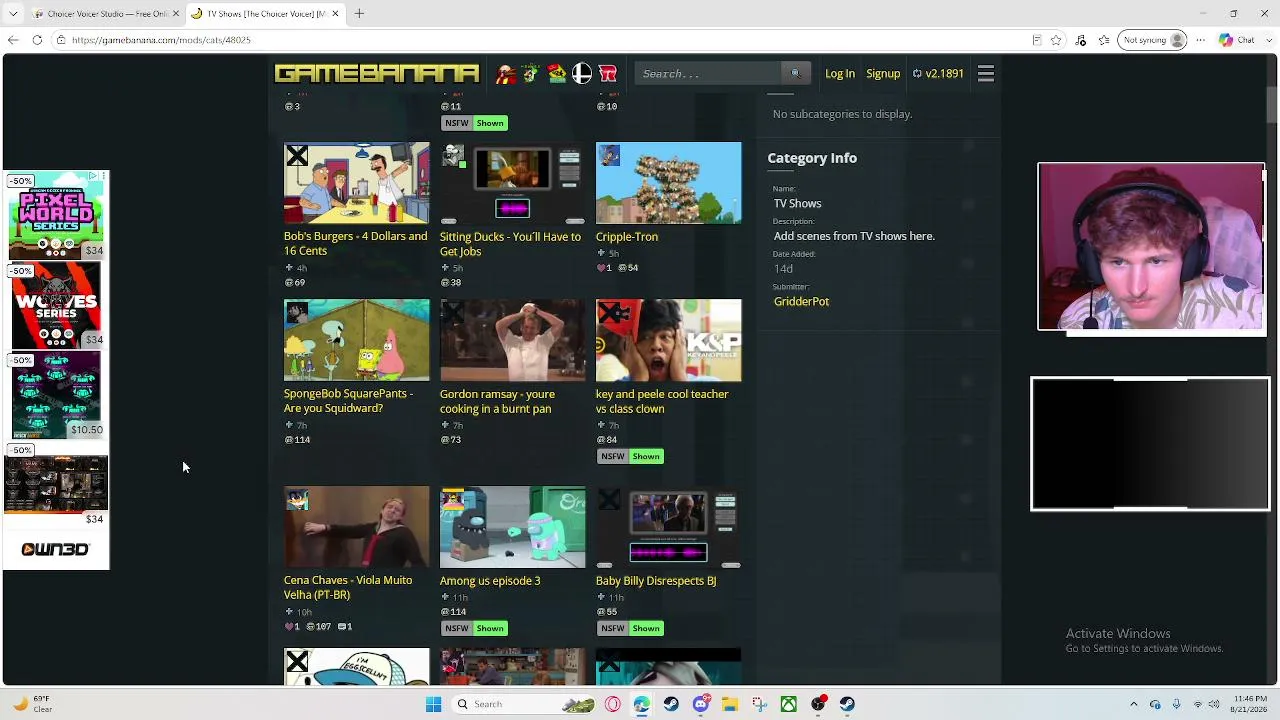Click the browser address bar URL
The image size is (1280, 720).
(161, 40)
